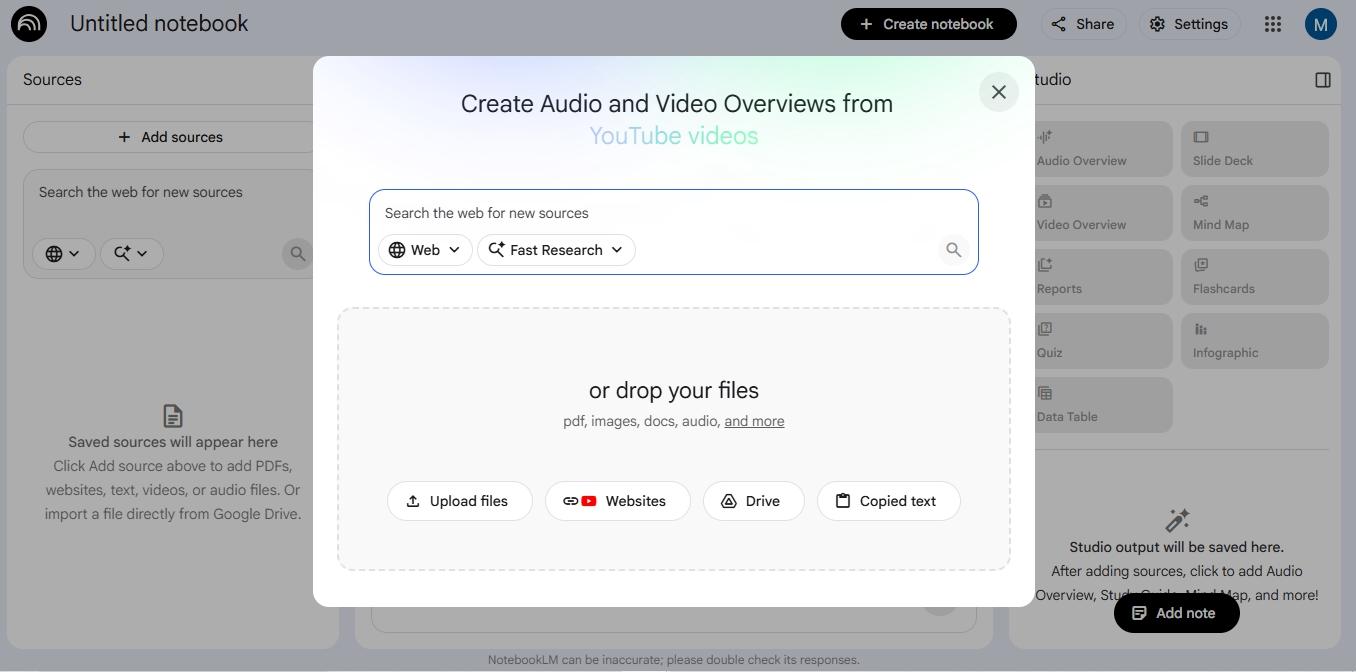The width and height of the screenshot is (1356, 672).
Task: Collapse the Studio panel icon
Action: [1323, 80]
